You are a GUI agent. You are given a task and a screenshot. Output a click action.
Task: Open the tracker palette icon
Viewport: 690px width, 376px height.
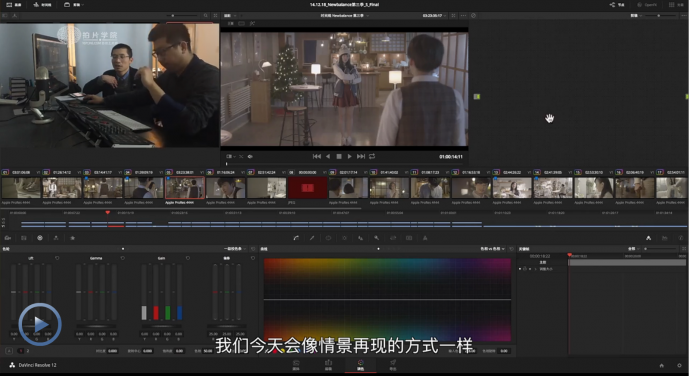point(345,238)
